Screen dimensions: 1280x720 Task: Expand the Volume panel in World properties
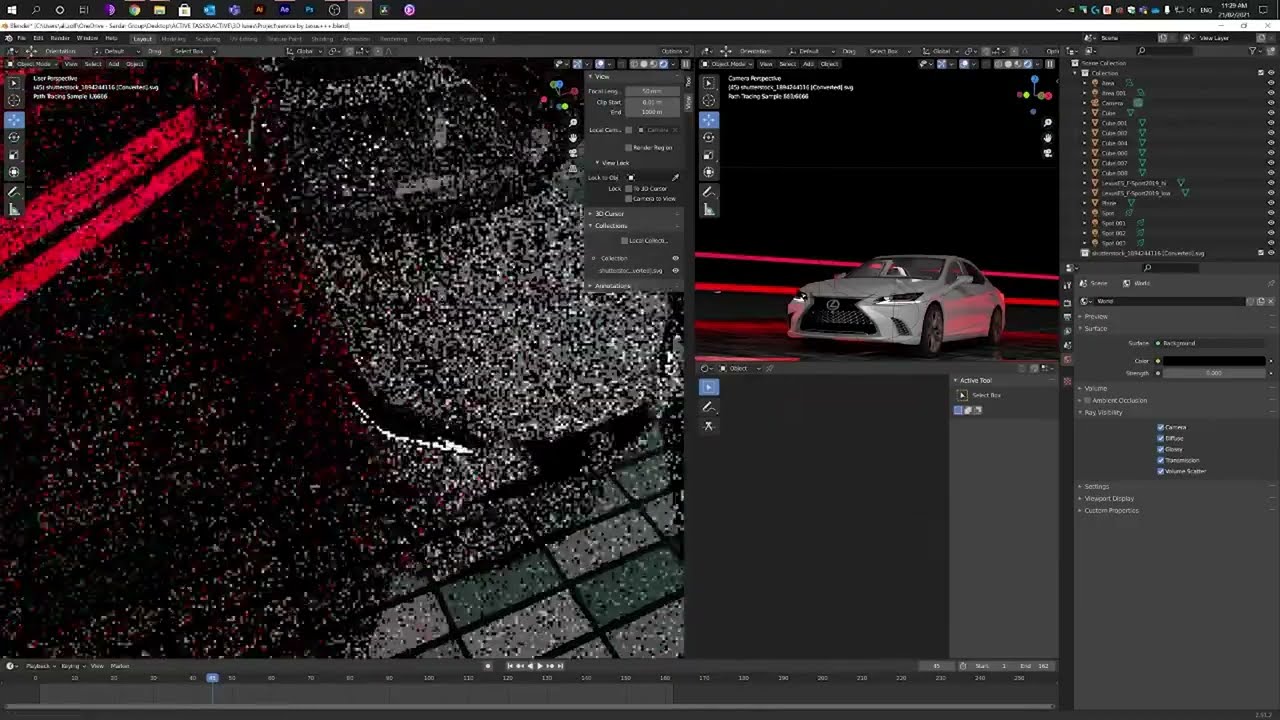1095,388
